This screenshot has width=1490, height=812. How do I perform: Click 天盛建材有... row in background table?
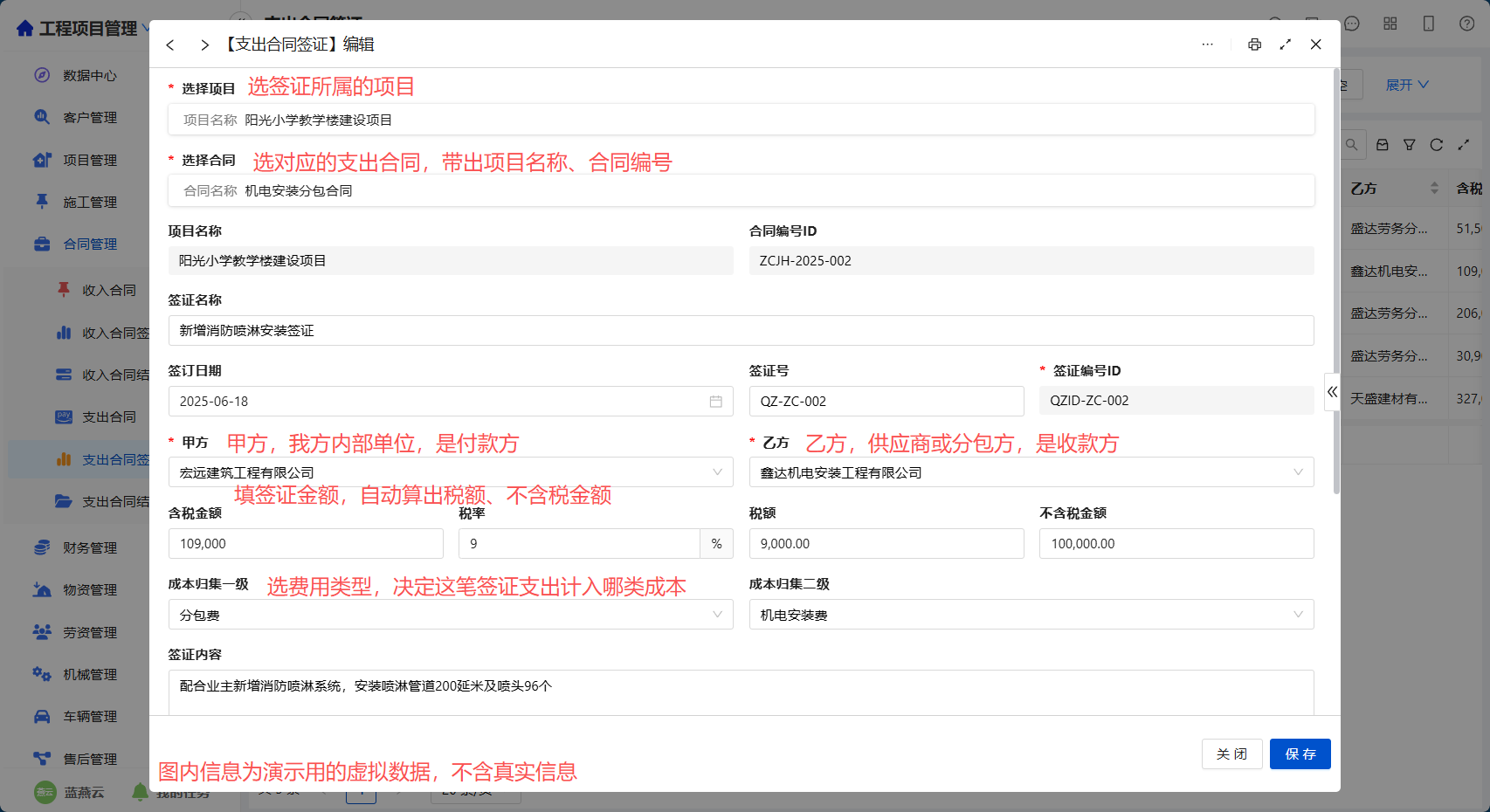point(1390,399)
